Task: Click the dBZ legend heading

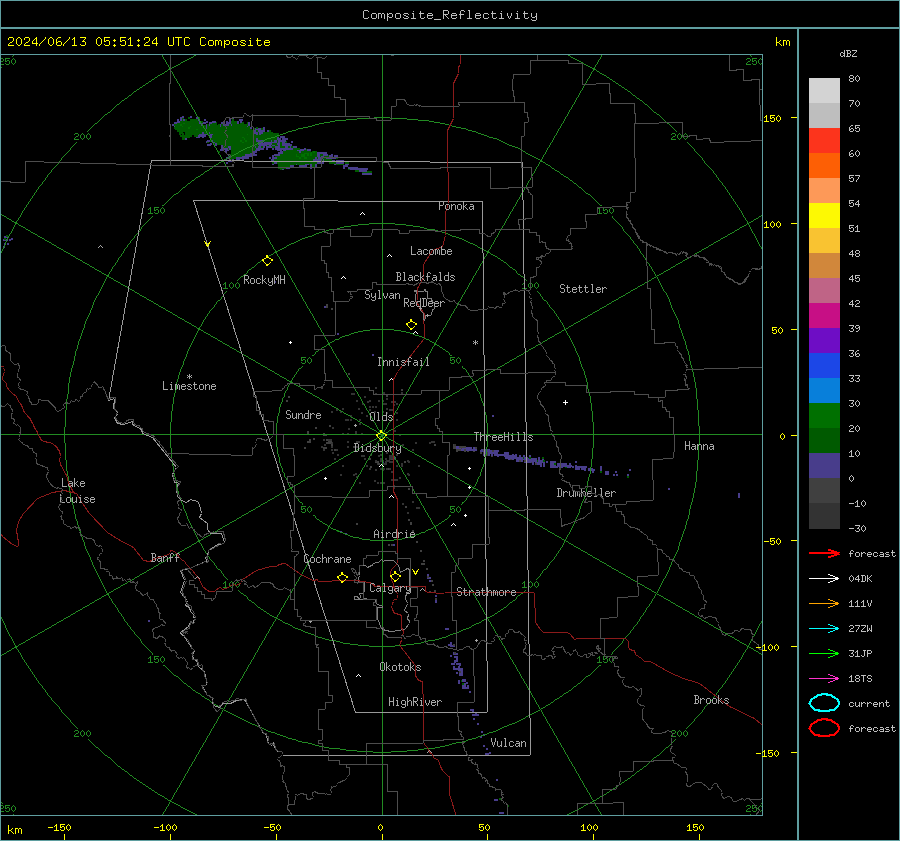Action: pyautogui.click(x=848, y=54)
